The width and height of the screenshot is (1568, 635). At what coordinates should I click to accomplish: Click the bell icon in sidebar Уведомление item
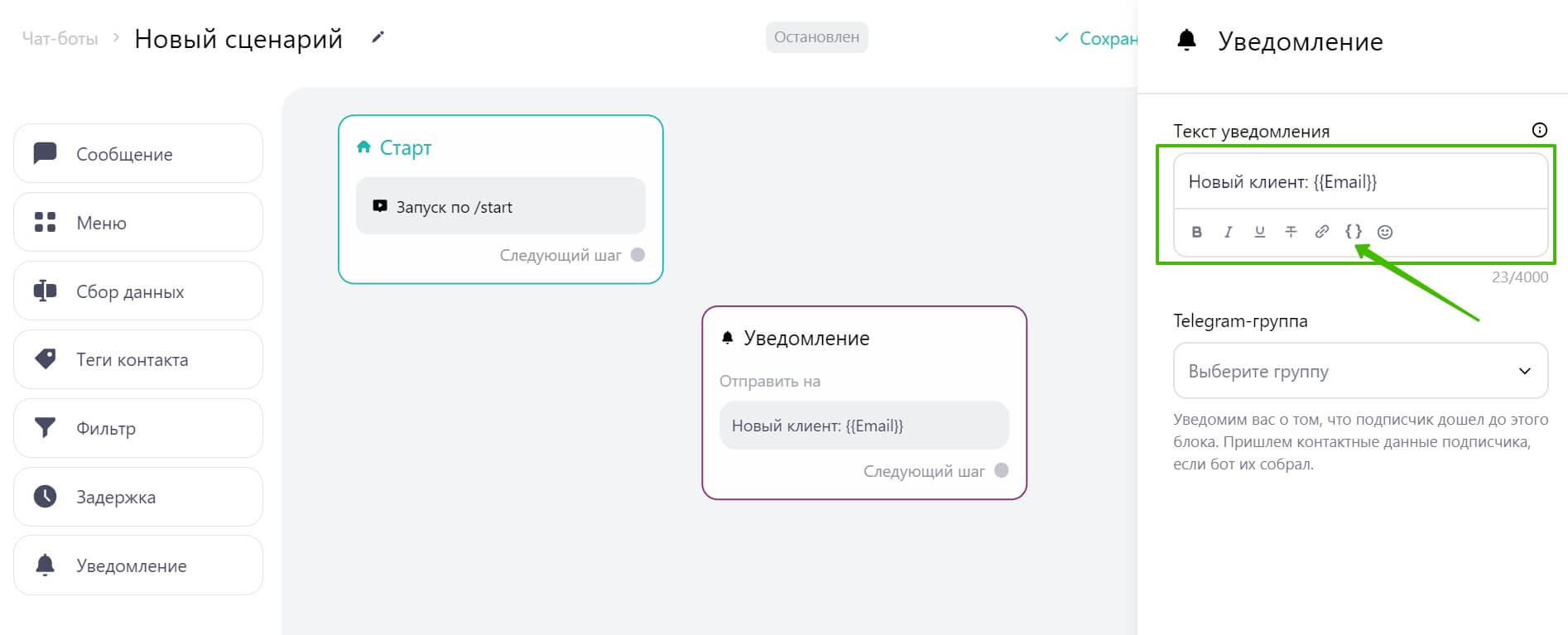[45, 565]
